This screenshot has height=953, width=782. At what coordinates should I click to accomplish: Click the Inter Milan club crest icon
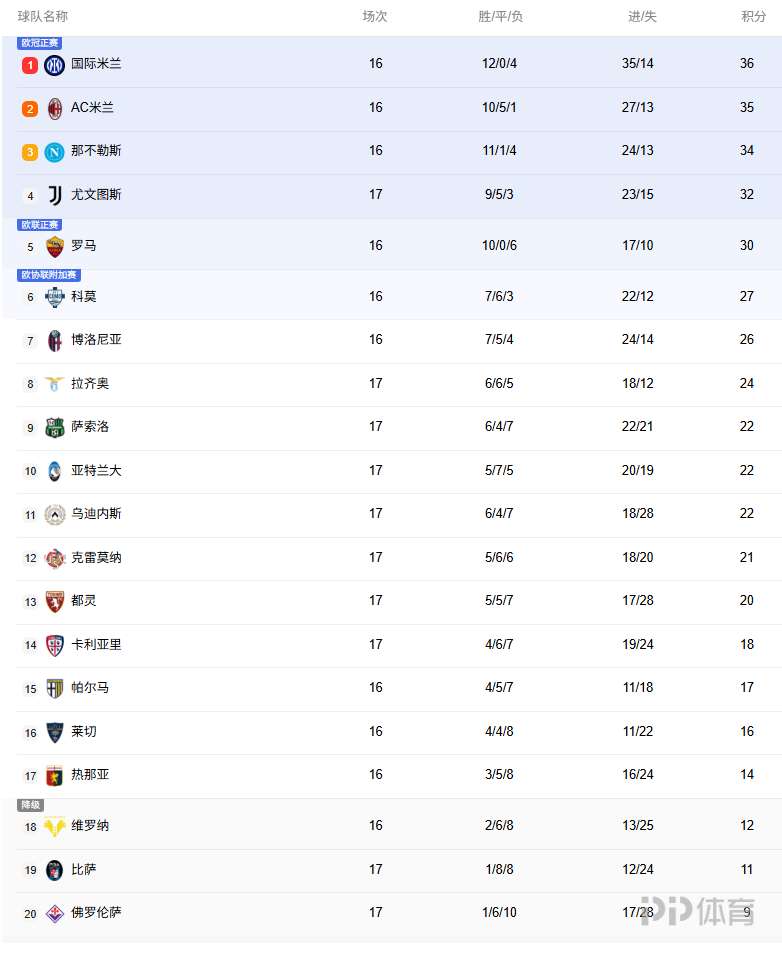pyautogui.click(x=55, y=65)
